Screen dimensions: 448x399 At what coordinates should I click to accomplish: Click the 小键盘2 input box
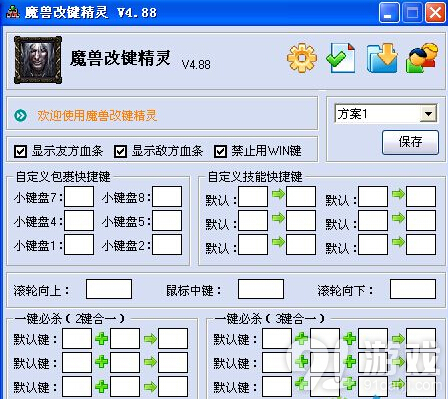point(167,245)
